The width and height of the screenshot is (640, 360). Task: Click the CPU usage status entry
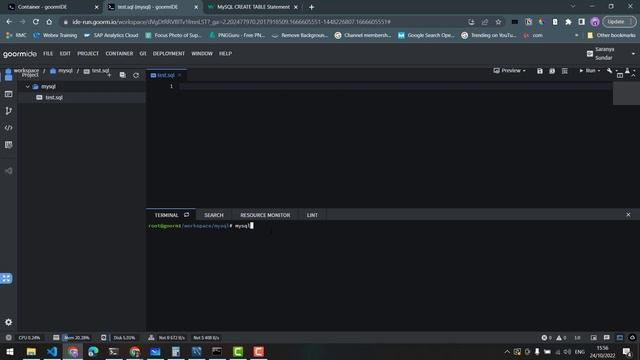tap(29, 338)
